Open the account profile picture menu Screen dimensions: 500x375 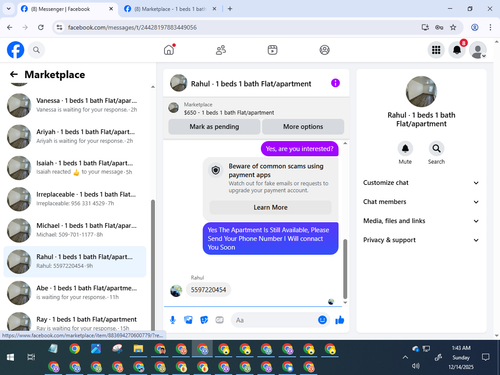[x=478, y=50]
